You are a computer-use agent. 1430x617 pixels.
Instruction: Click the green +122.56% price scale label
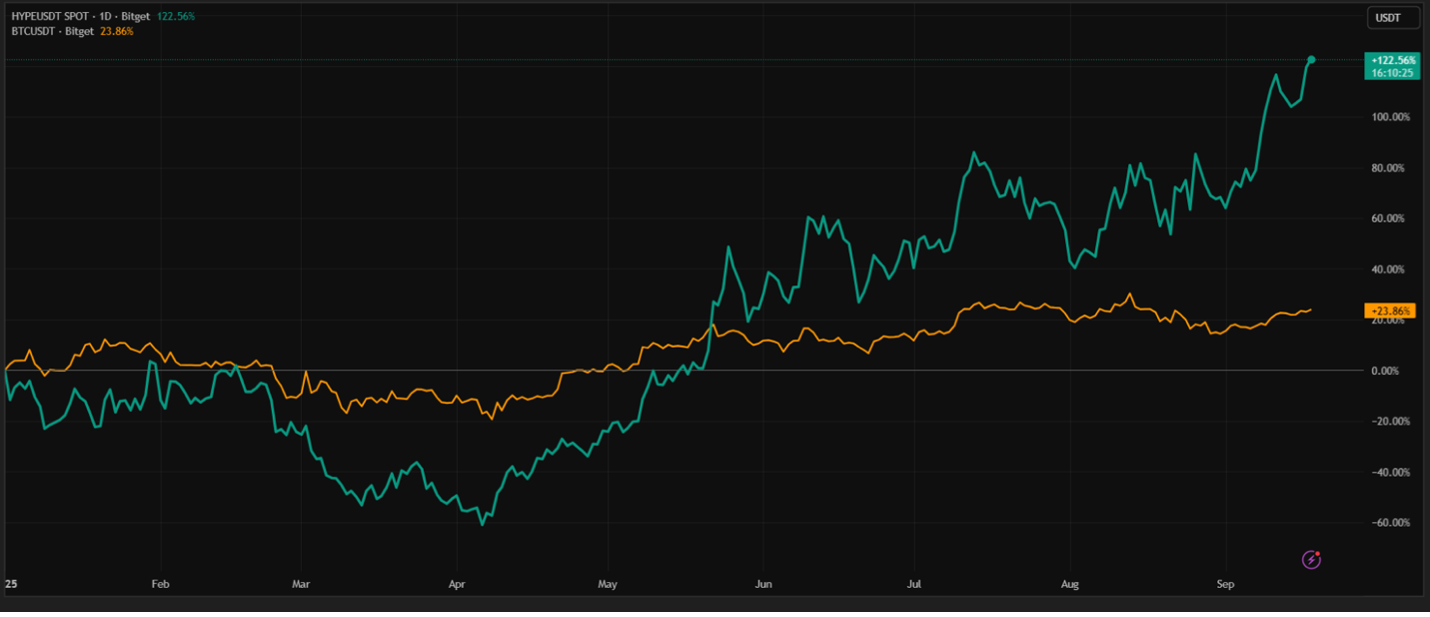[x=1391, y=61]
